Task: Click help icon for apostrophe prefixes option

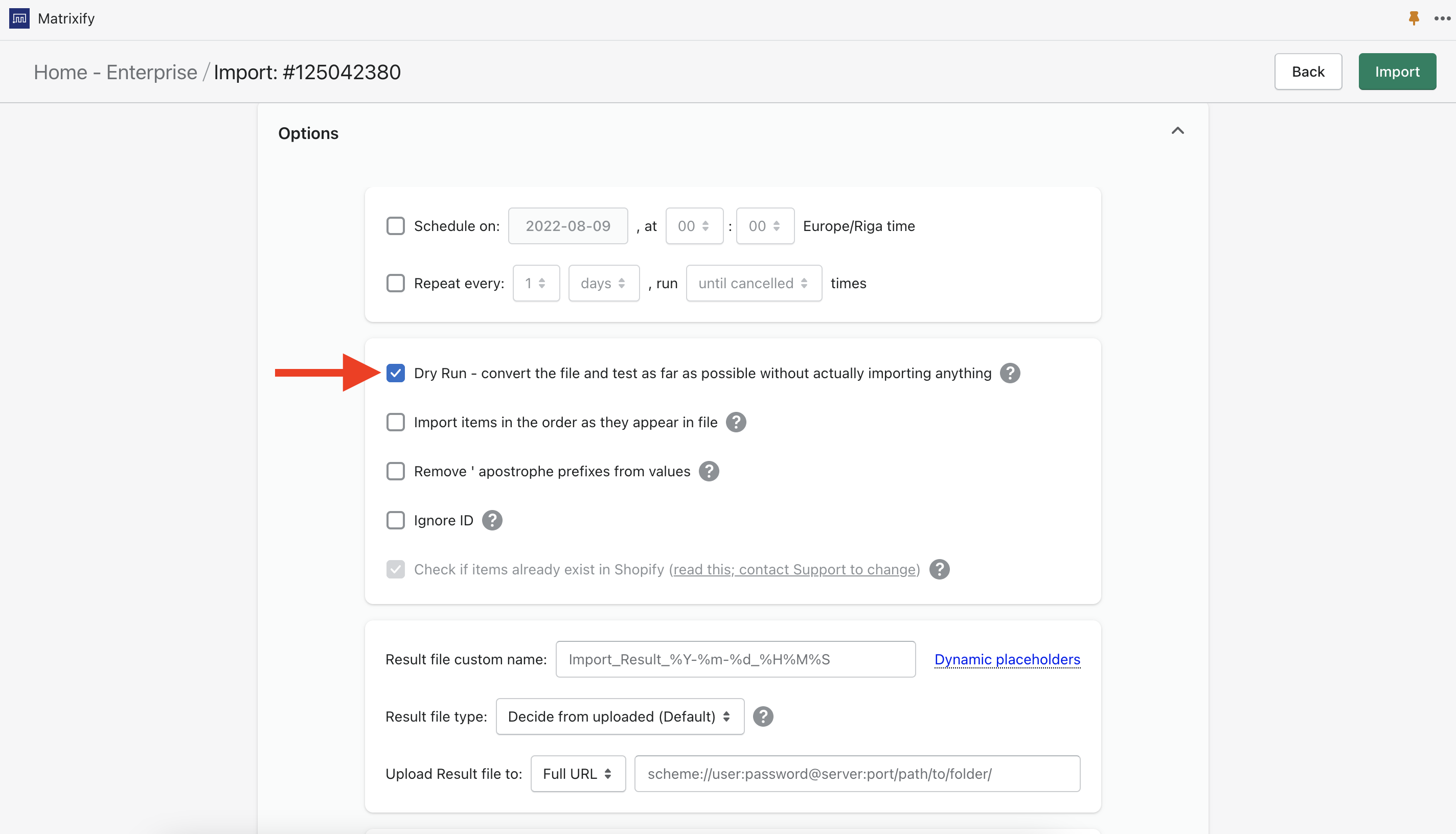Action: pos(709,471)
